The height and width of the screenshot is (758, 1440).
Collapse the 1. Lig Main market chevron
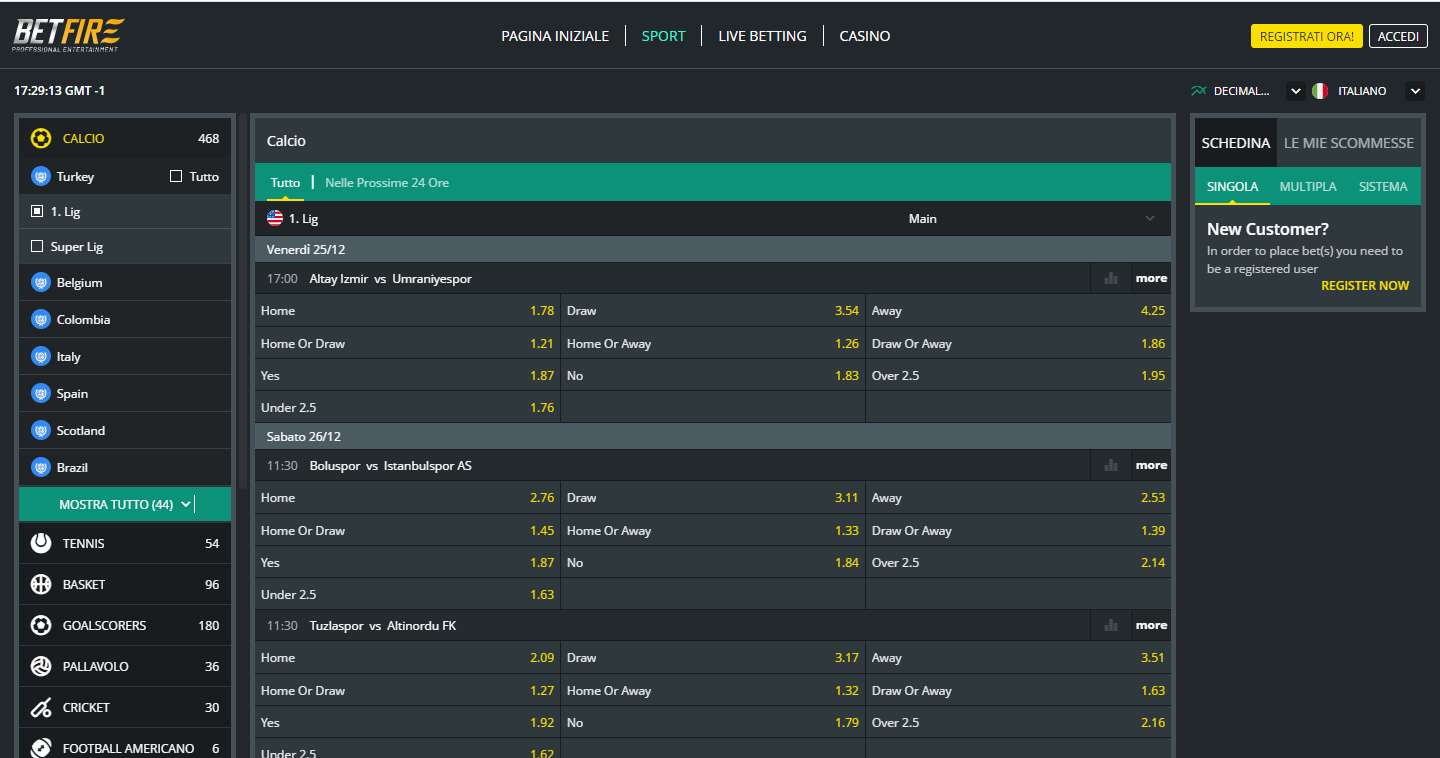click(x=1150, y=218)
